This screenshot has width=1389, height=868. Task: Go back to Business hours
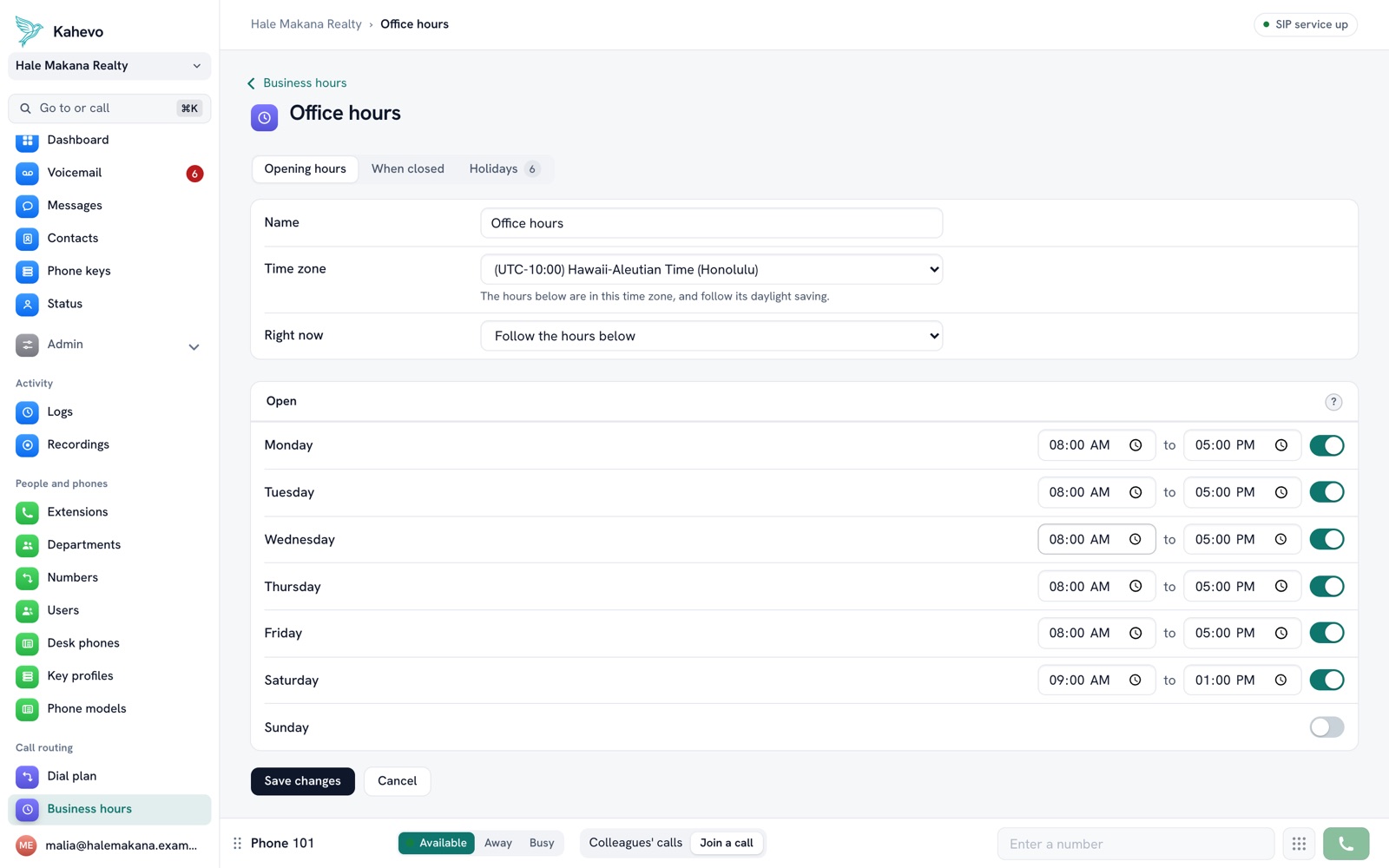tap(297, 83)
